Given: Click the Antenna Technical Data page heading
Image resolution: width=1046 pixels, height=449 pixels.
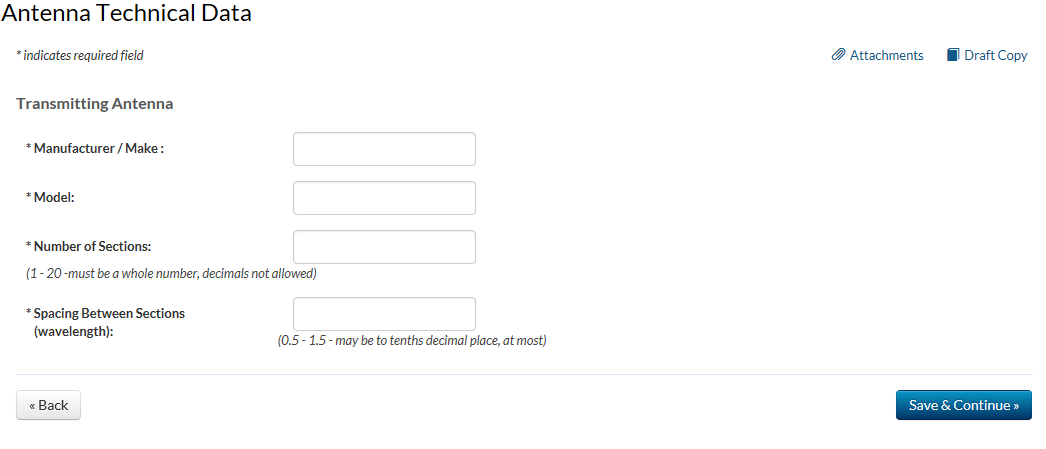Looking at the screenshot, I should pyautogui.click(x=127, y=14).
